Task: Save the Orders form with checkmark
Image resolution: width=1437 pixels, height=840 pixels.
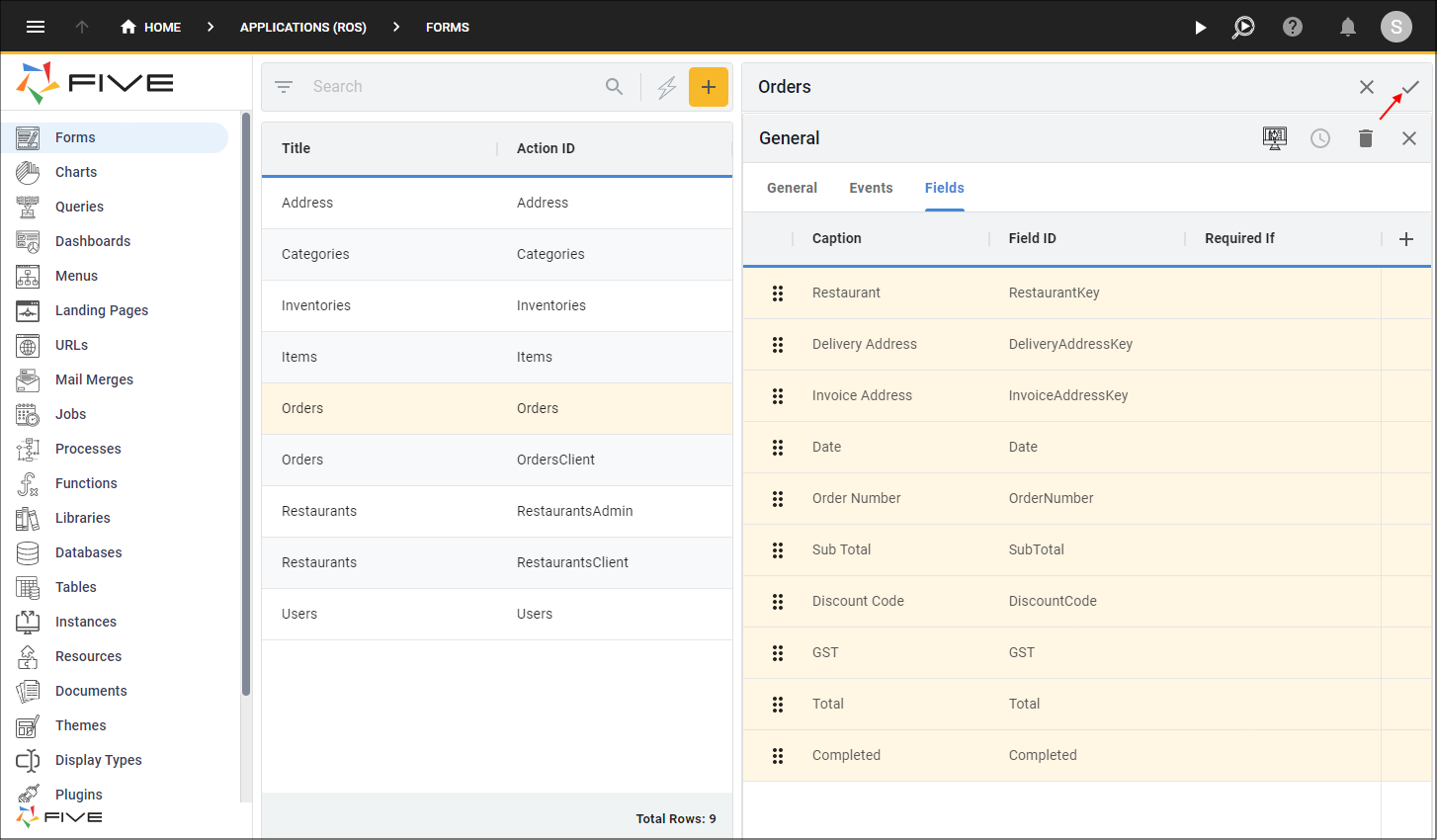Action: tap(1410, 87)
